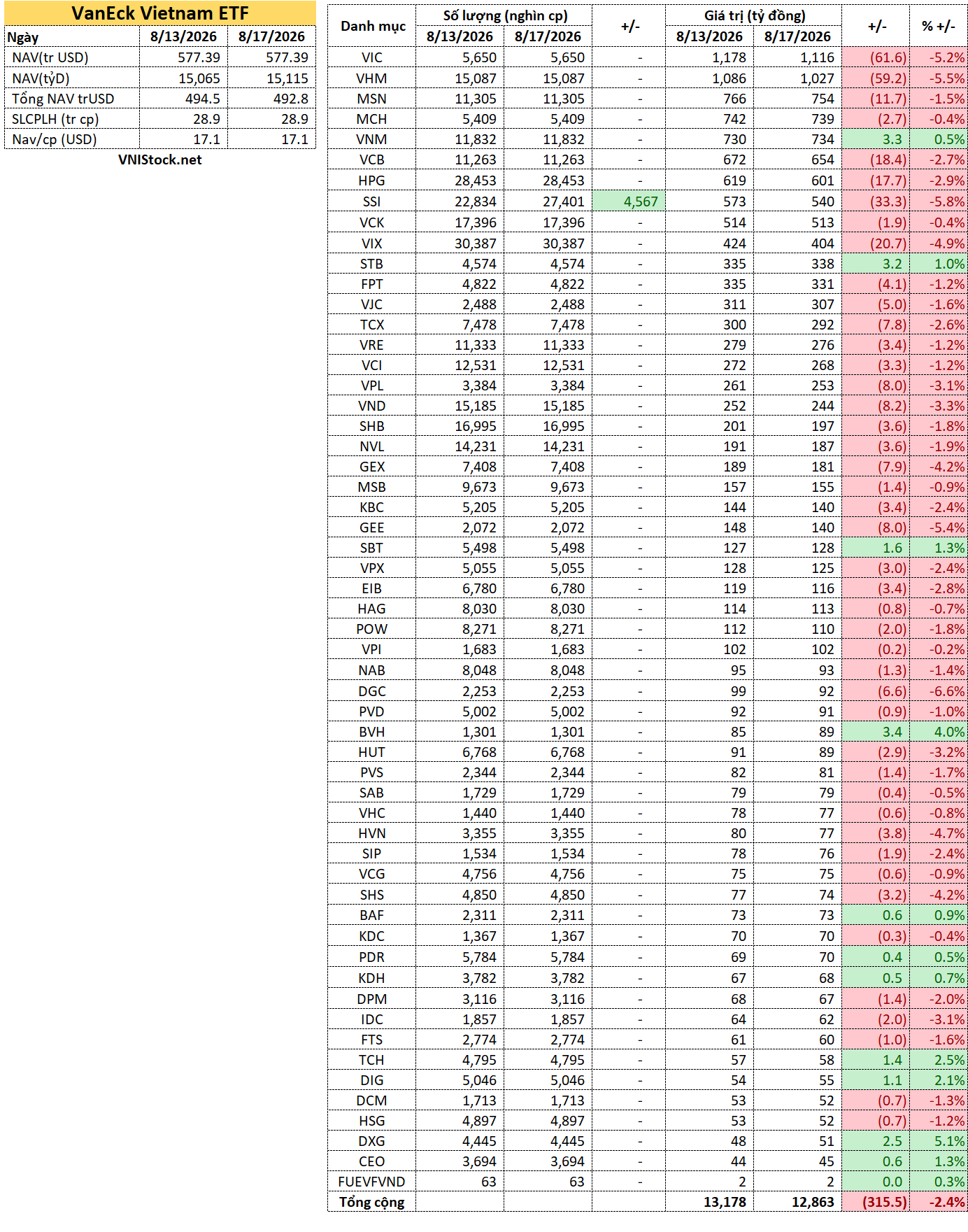This screenshot has width=968, height=1232.
Task: Click the NVL ticker cell
Action: tap(372, 446)
